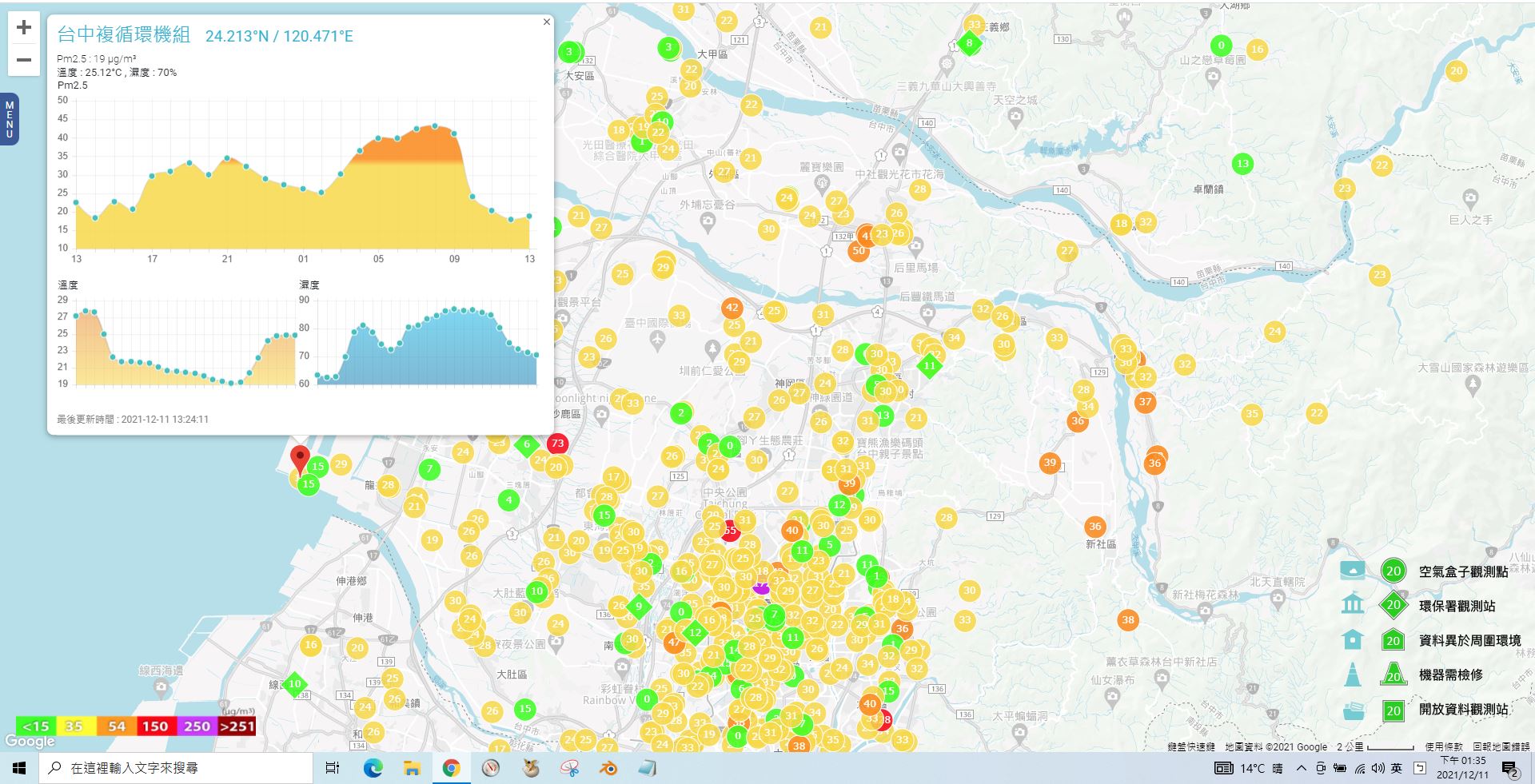Click the coordinates 24.213°N / 120.471°E text

tap(279, 36)
